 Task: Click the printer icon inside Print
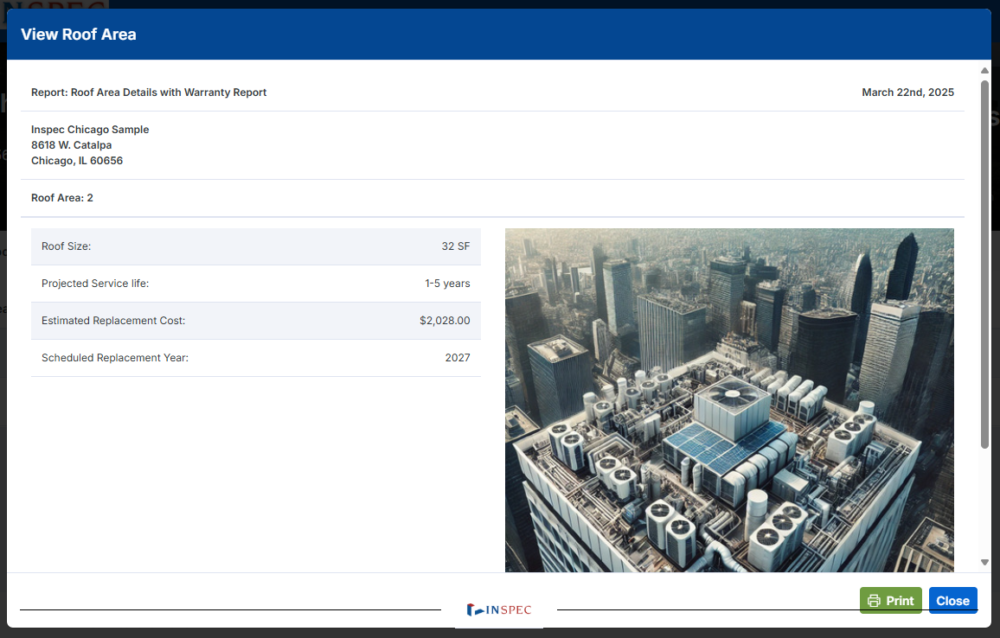tap(874, 600)
